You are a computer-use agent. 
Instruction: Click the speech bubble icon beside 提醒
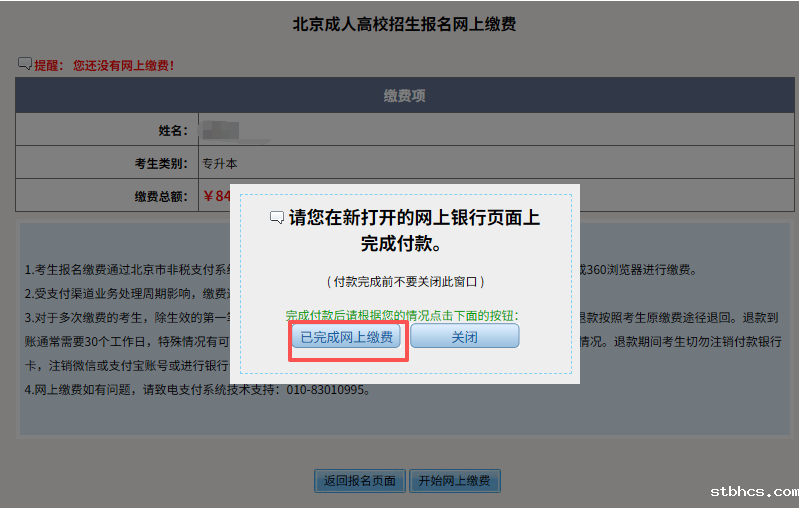[x=25, y=64]
